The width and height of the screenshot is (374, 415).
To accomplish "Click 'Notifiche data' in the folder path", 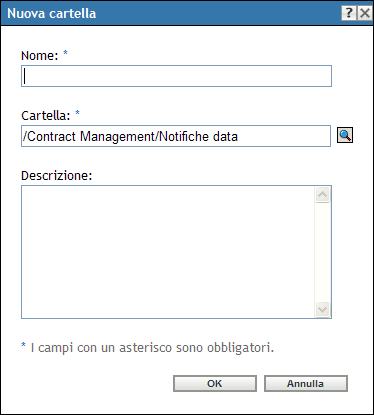I will coord(199,136).
